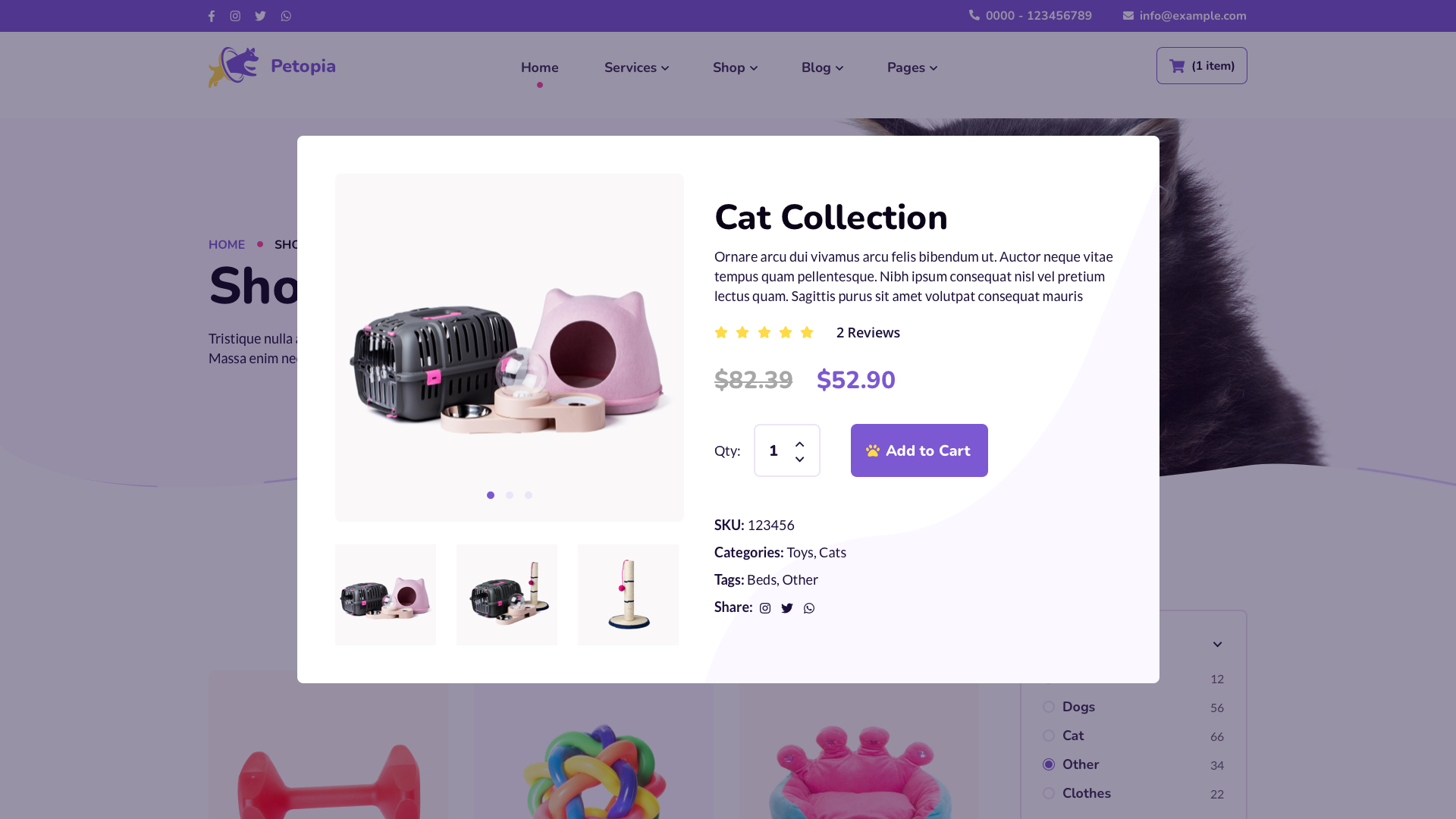This screenshot has height=819, width=1456.
Task: Open the Toys category link
Action: [799, 553]
